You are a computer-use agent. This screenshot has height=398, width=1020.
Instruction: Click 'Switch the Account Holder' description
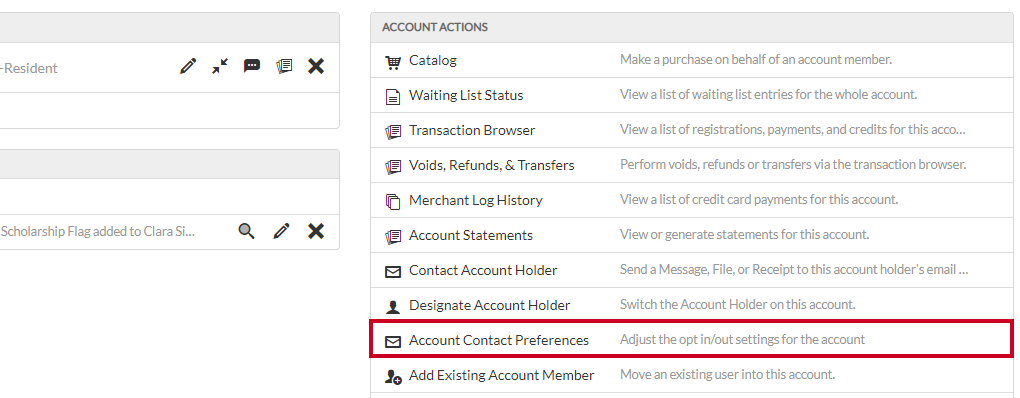click(x=738, y=304)
